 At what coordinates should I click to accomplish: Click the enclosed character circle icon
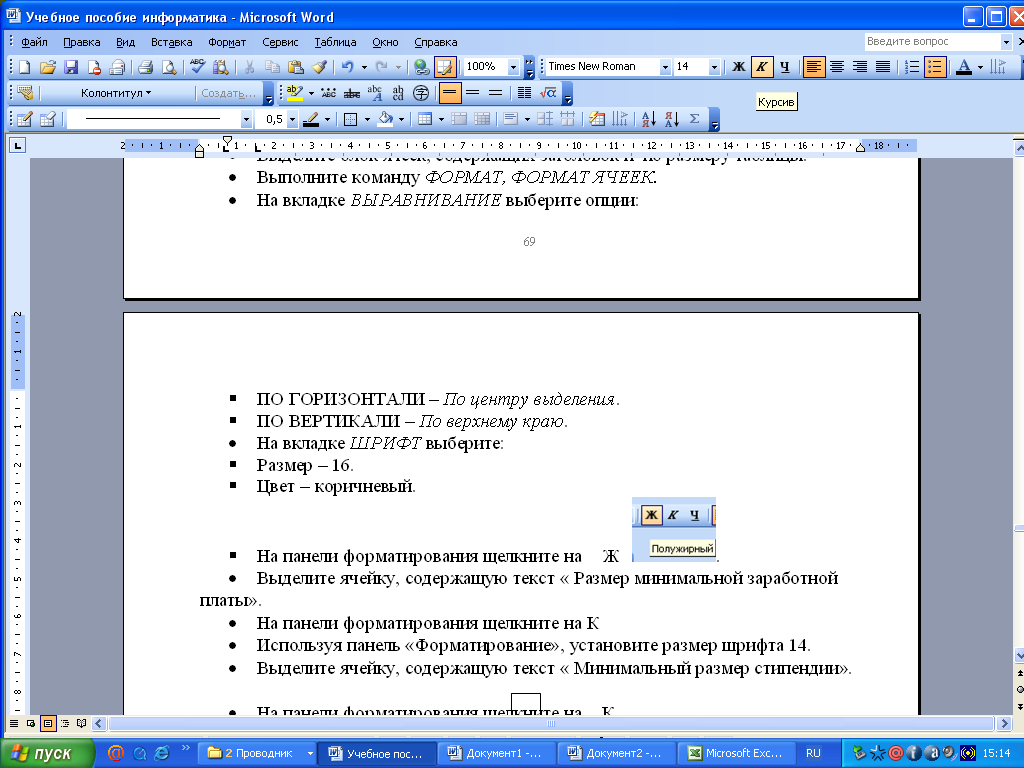421,93
